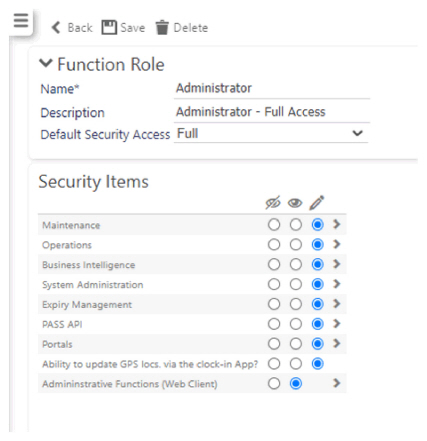The width and height of the screenshot is (427, 441).
Task: Click the Delete text label
Action: pyautogui.click(x=191, y=28)
